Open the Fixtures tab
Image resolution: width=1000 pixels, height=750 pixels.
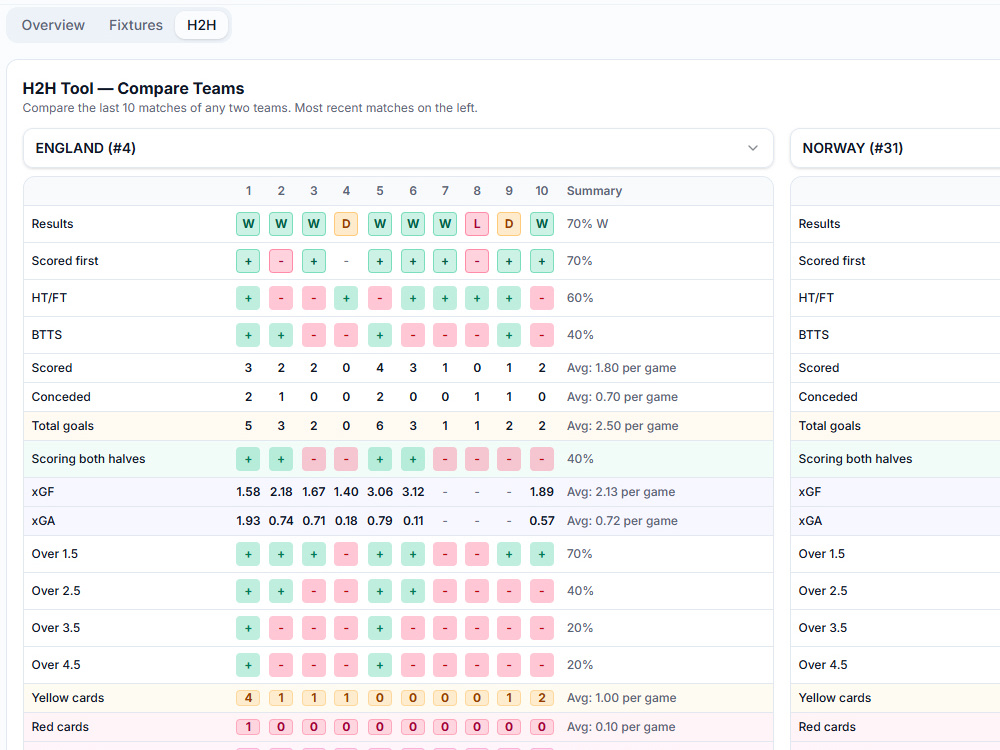pos(136,25)
